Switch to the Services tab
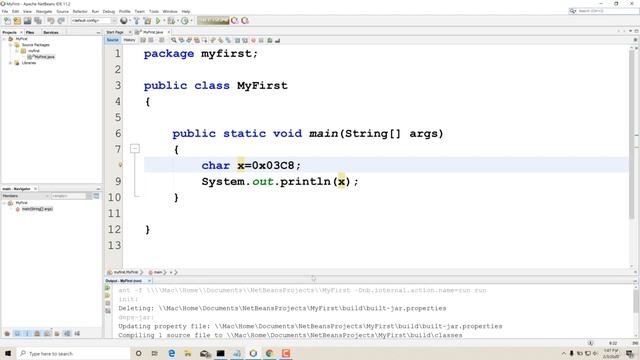 click(51, 32)
